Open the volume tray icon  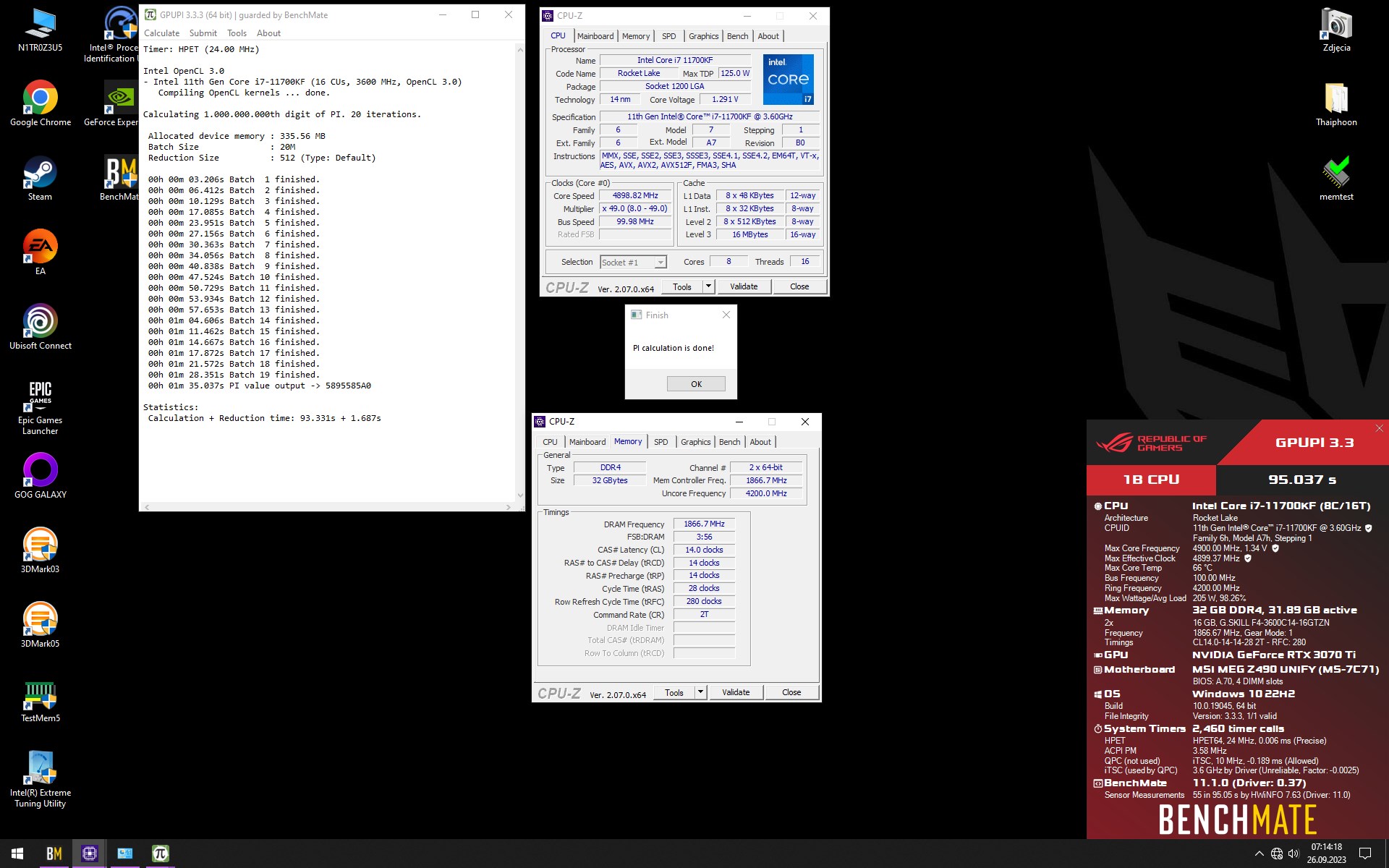click(1294, 854)
